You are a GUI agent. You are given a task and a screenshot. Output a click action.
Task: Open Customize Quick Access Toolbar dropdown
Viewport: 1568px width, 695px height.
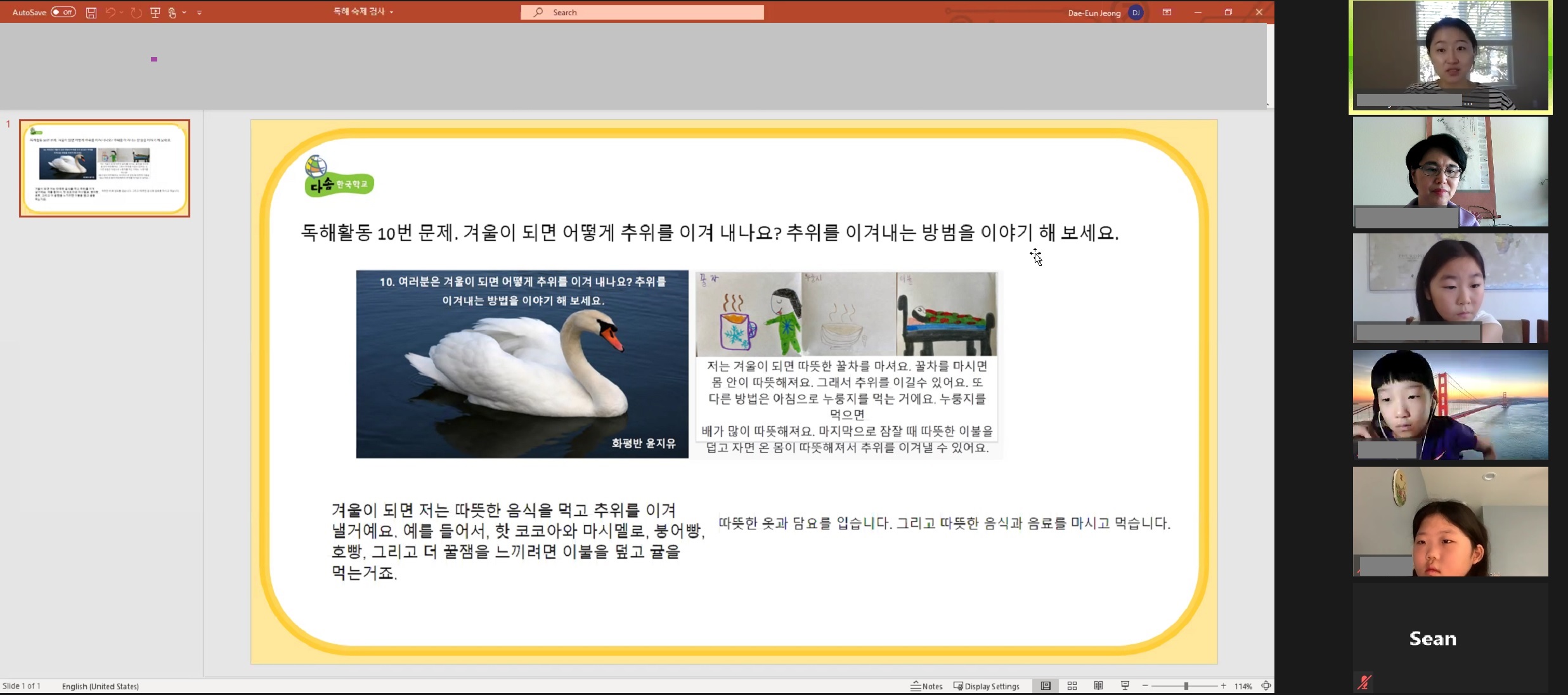(x=200, y=12)
